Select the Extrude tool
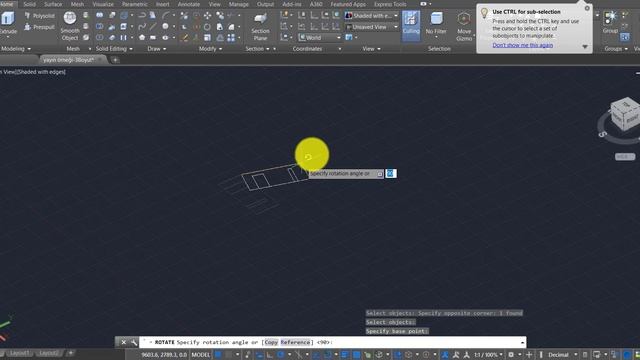The width and height of the screenshot is (640, 360). pos(7,23)
